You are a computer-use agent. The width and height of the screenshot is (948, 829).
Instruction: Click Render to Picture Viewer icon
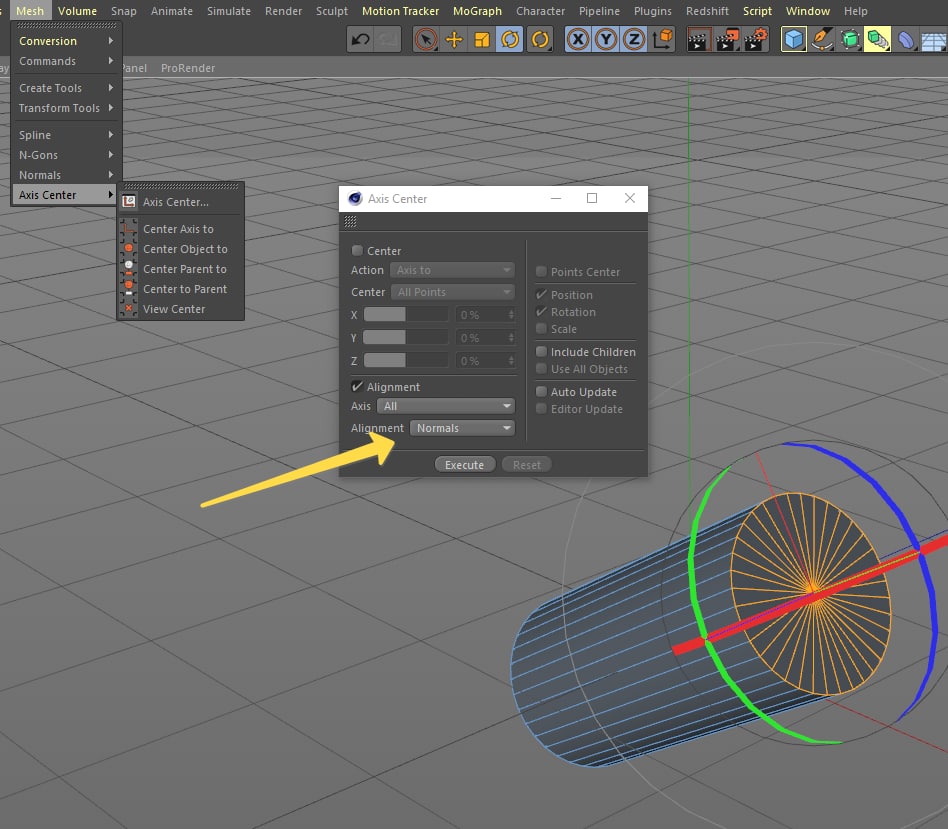click(x=727, y=40)
